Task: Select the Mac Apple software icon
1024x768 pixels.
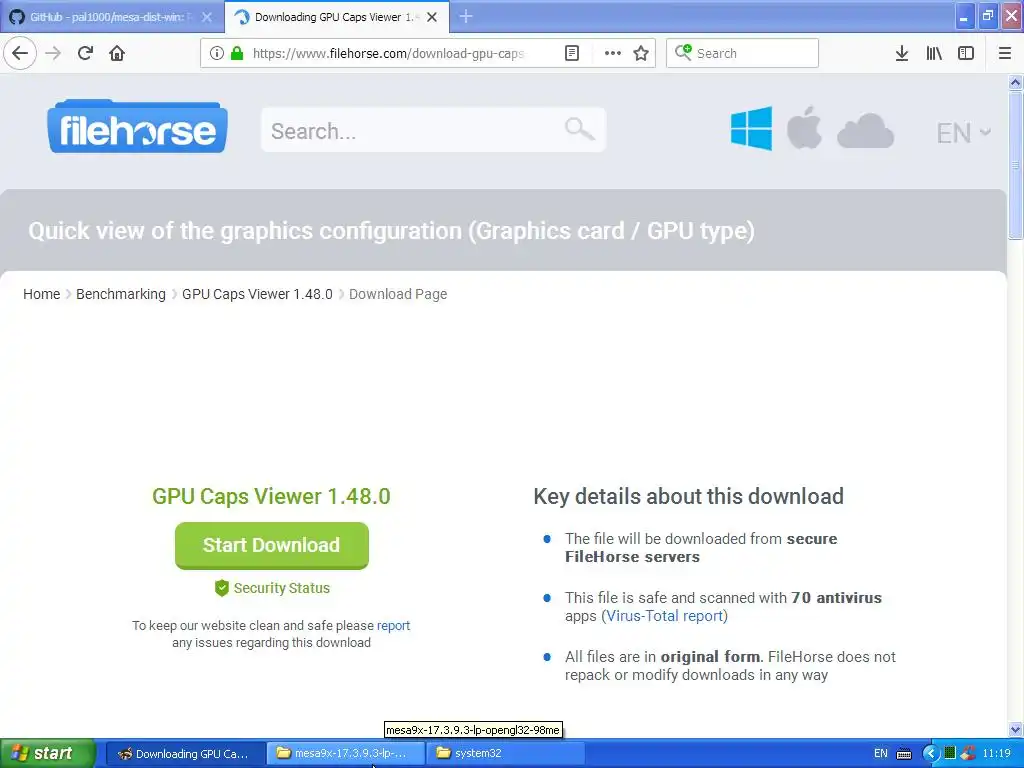Action: [804, 128]
